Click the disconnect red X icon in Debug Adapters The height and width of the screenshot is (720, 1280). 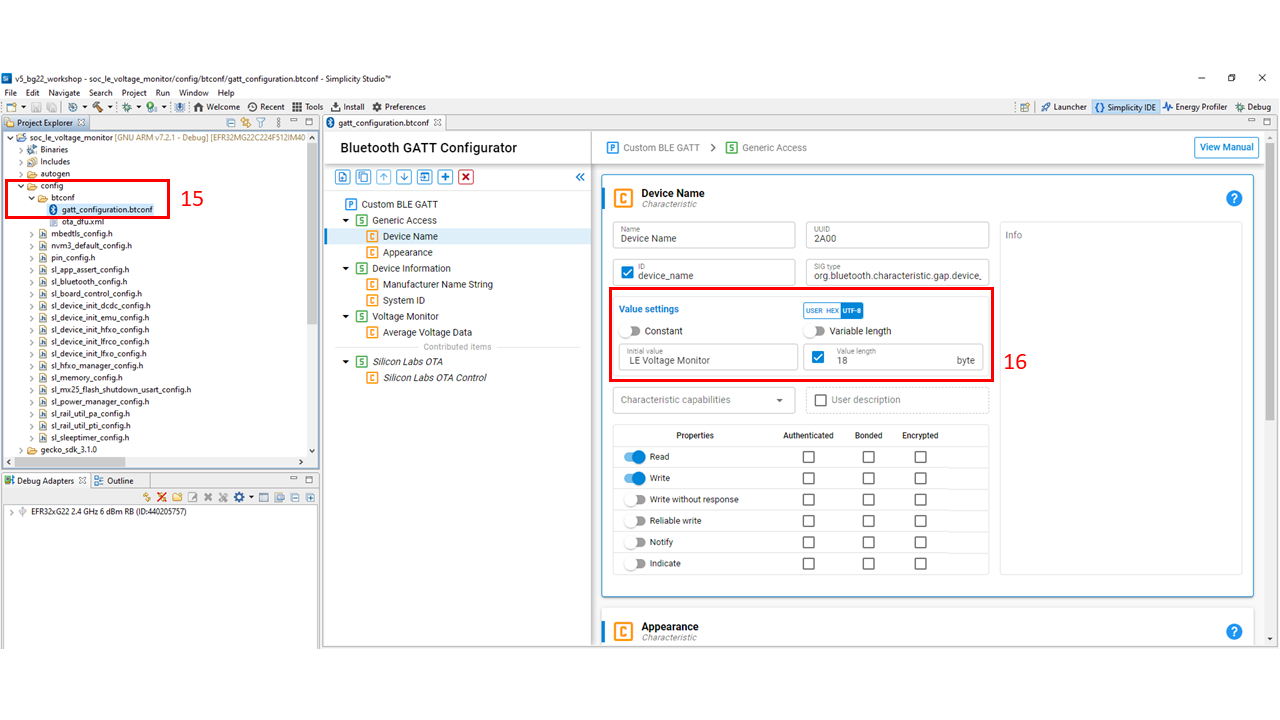point(161,497)
